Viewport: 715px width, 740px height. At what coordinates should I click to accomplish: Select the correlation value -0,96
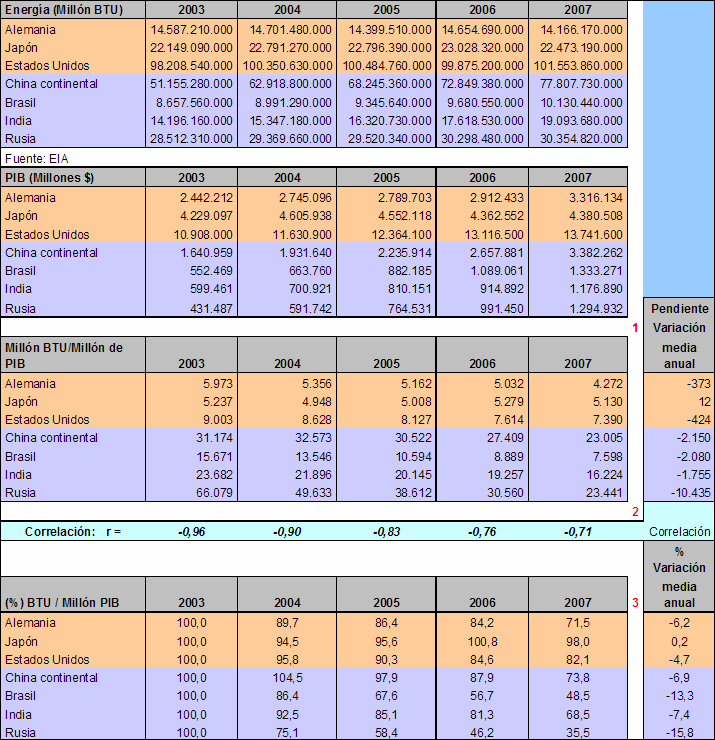(191, 532)
